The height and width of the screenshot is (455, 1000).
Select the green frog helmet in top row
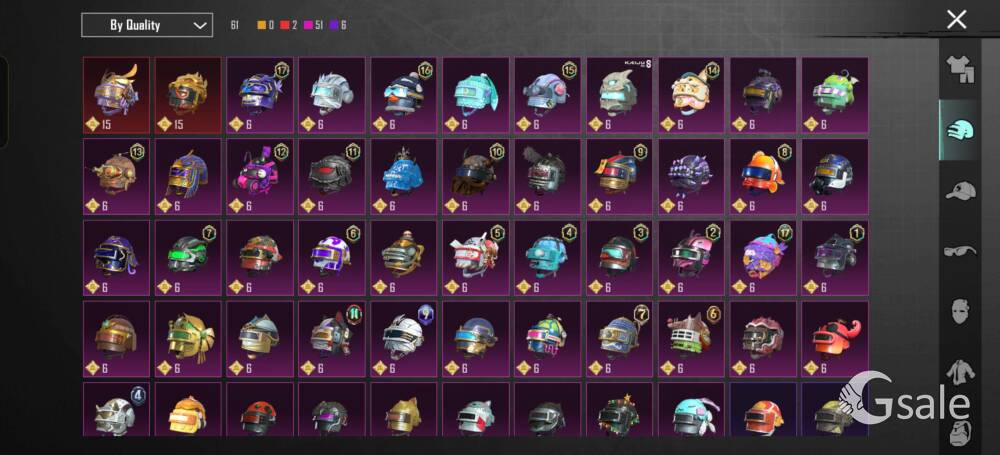coord(835,95)
